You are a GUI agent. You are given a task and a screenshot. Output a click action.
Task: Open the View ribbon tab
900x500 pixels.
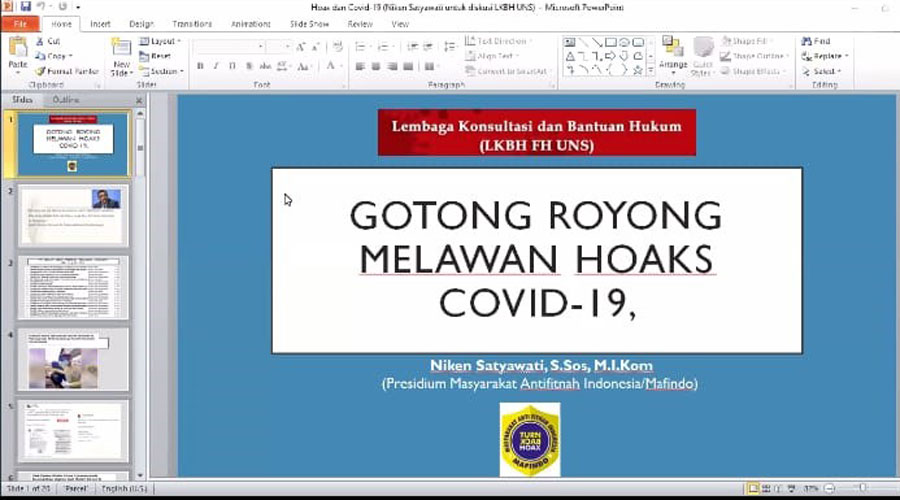[x=400, y=24]
